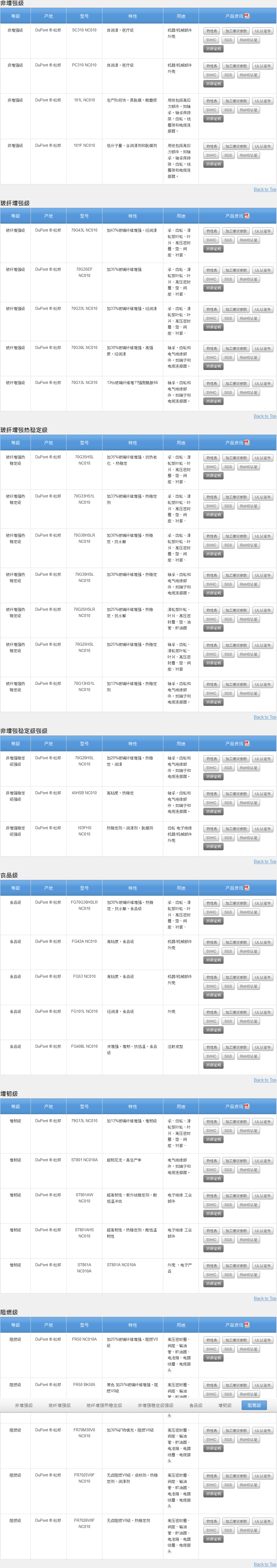Select 玻纤增强级 tab in floating navigation
The image size is (277, 1568).
click(x=60, y=1406)
